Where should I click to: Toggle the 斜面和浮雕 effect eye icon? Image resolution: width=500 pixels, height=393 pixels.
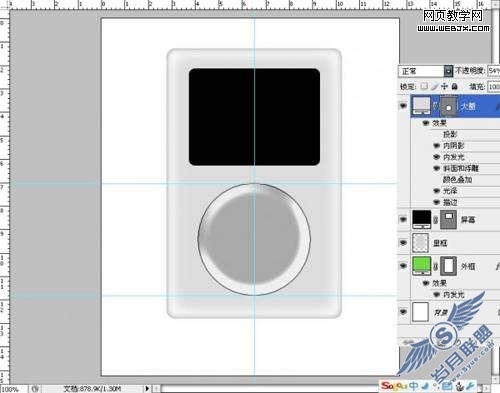pyautogui.click(x=437, y=168)
